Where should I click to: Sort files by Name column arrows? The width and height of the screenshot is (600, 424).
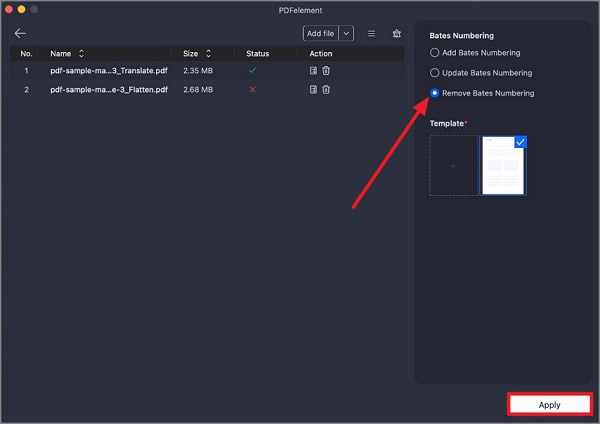coord(81,54)
